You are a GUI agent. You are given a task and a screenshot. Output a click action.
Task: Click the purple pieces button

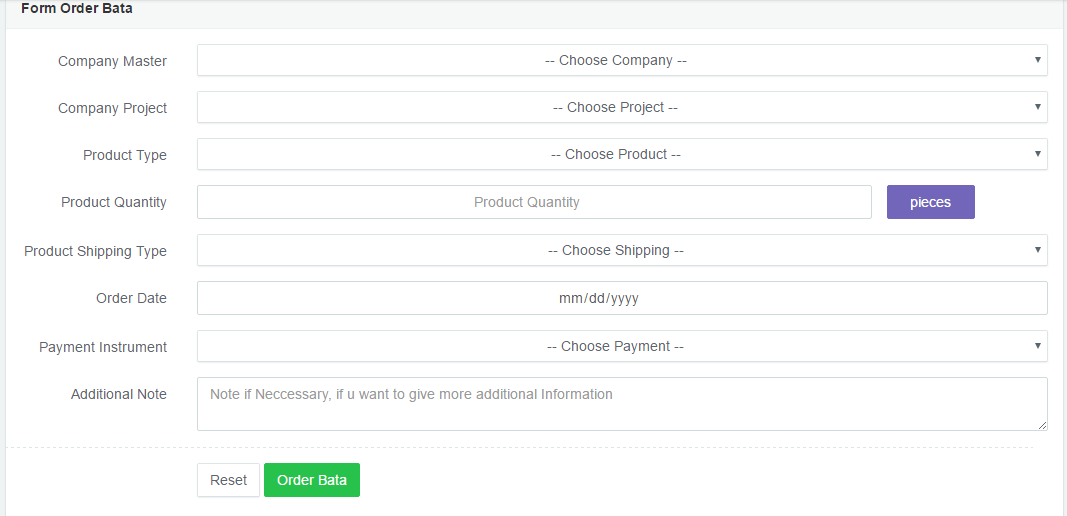pyautogui.click(x=930, y=202)
